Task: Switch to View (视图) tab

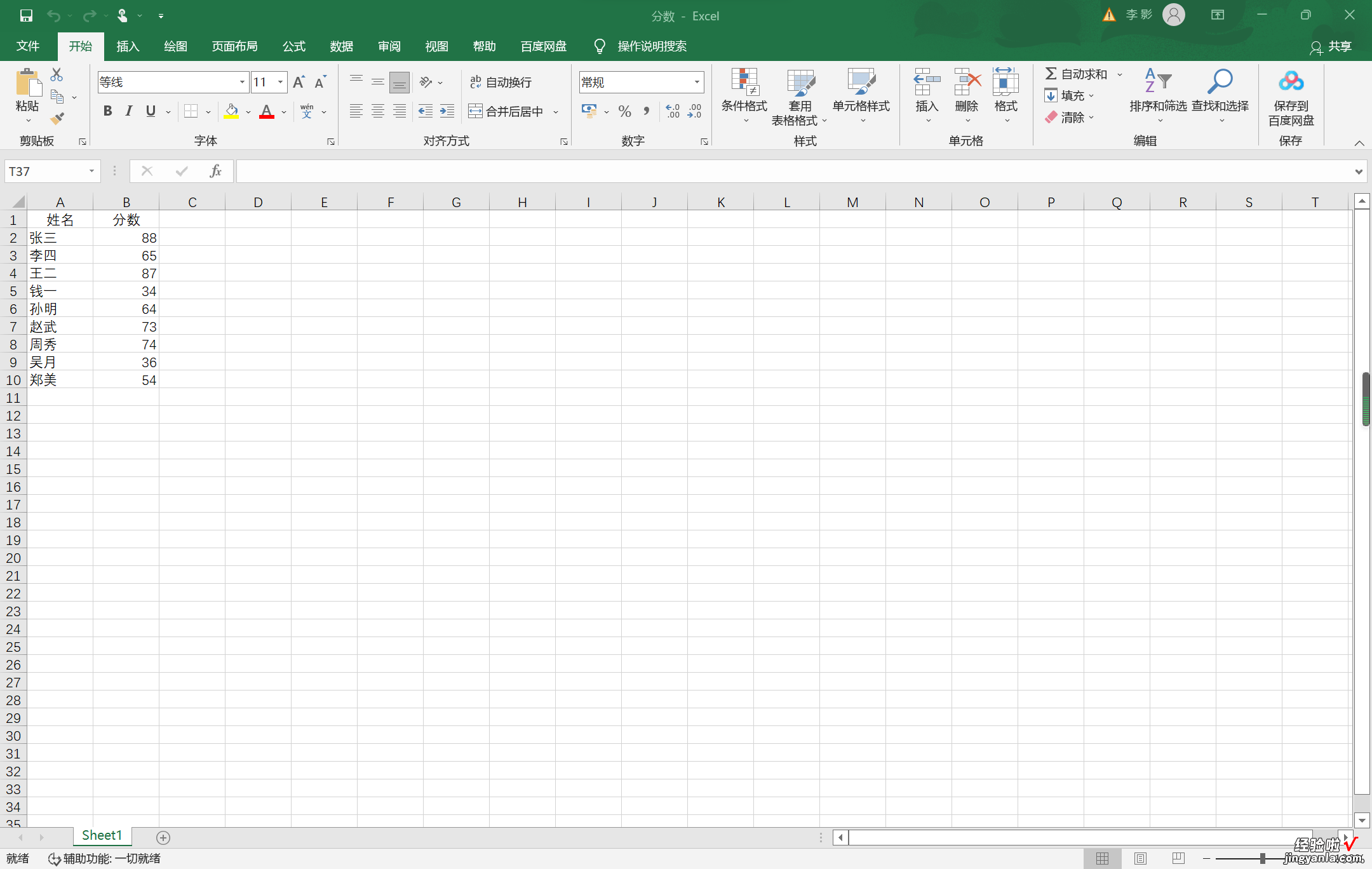Action: point(437,46)
